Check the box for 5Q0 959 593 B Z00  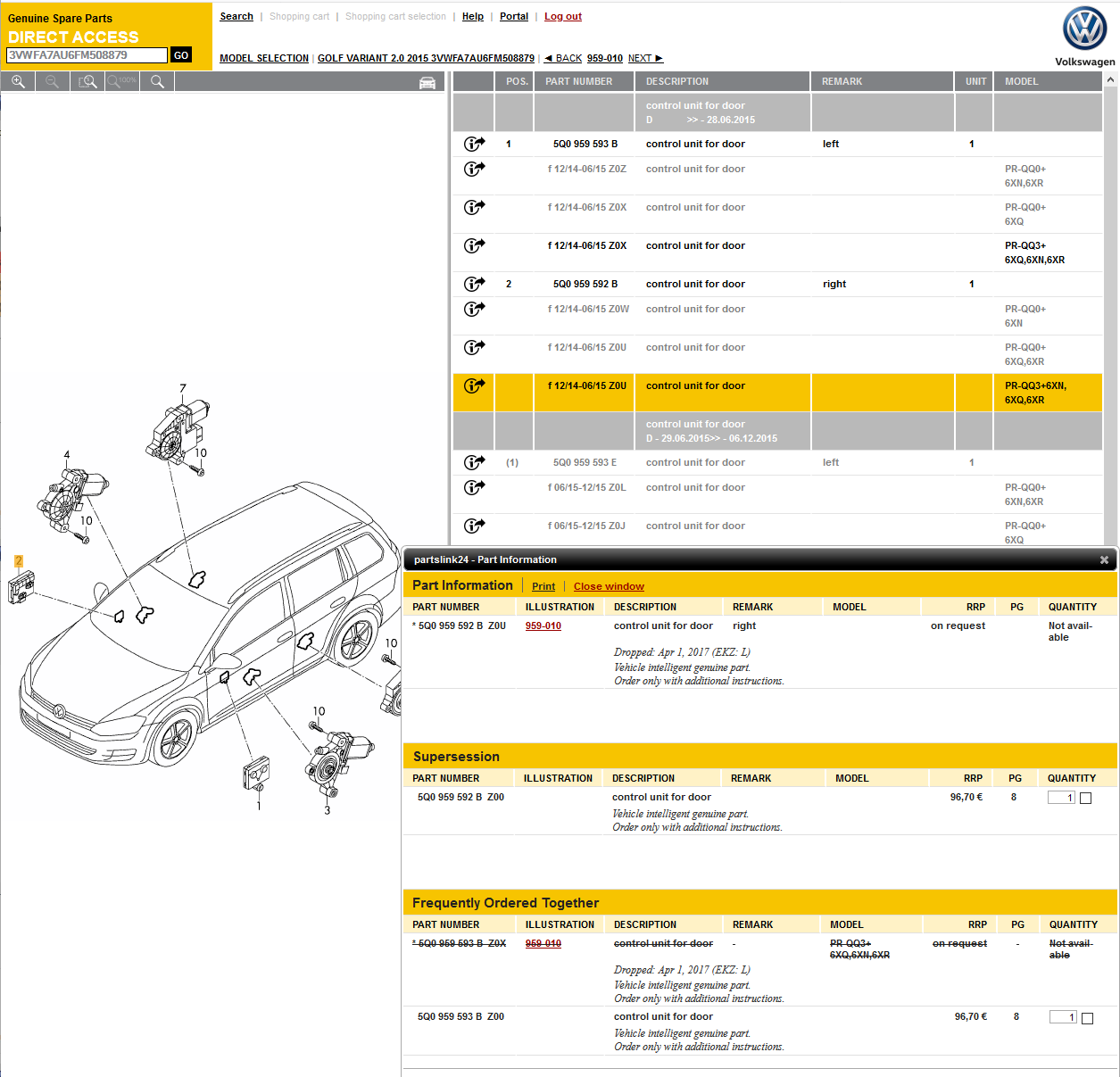[1087, 1018]
